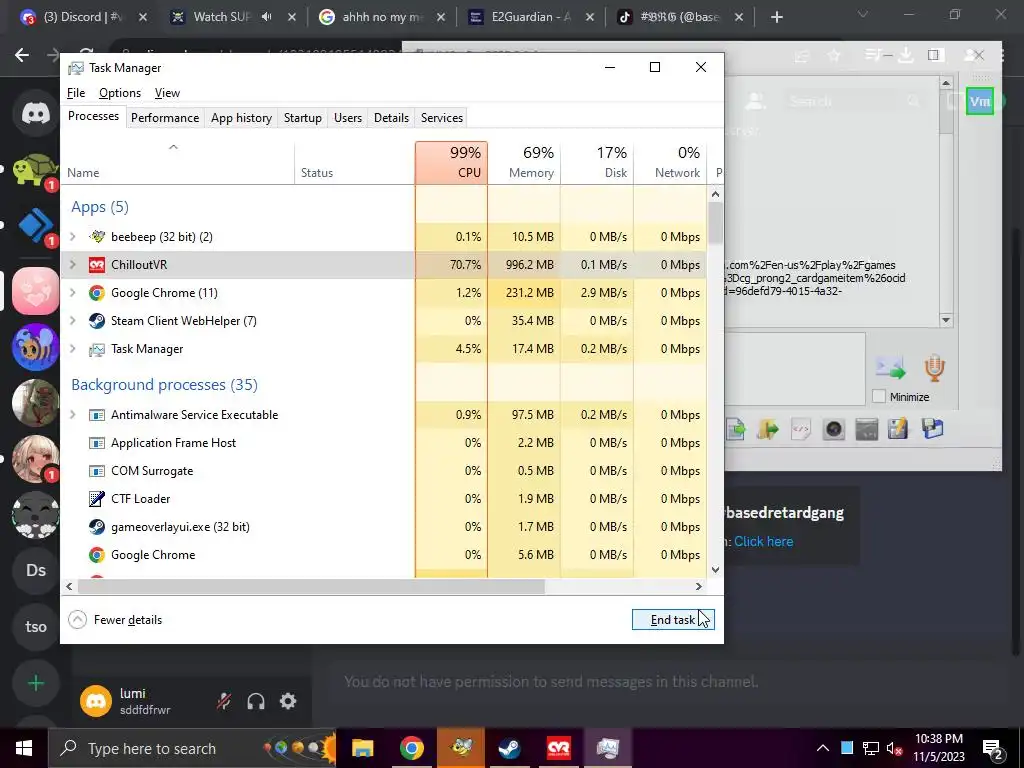Collapse Task Manager with Fewer details
Screen dimensions: 1024x768
116,620
